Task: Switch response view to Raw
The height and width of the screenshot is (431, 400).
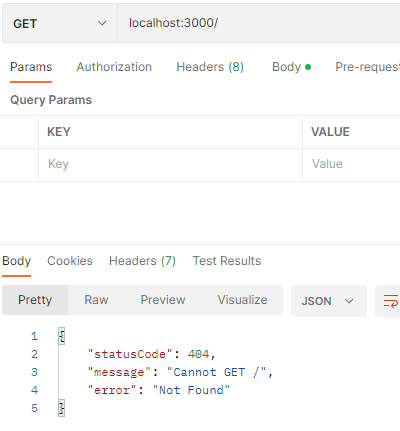Action: click(96, 300)
